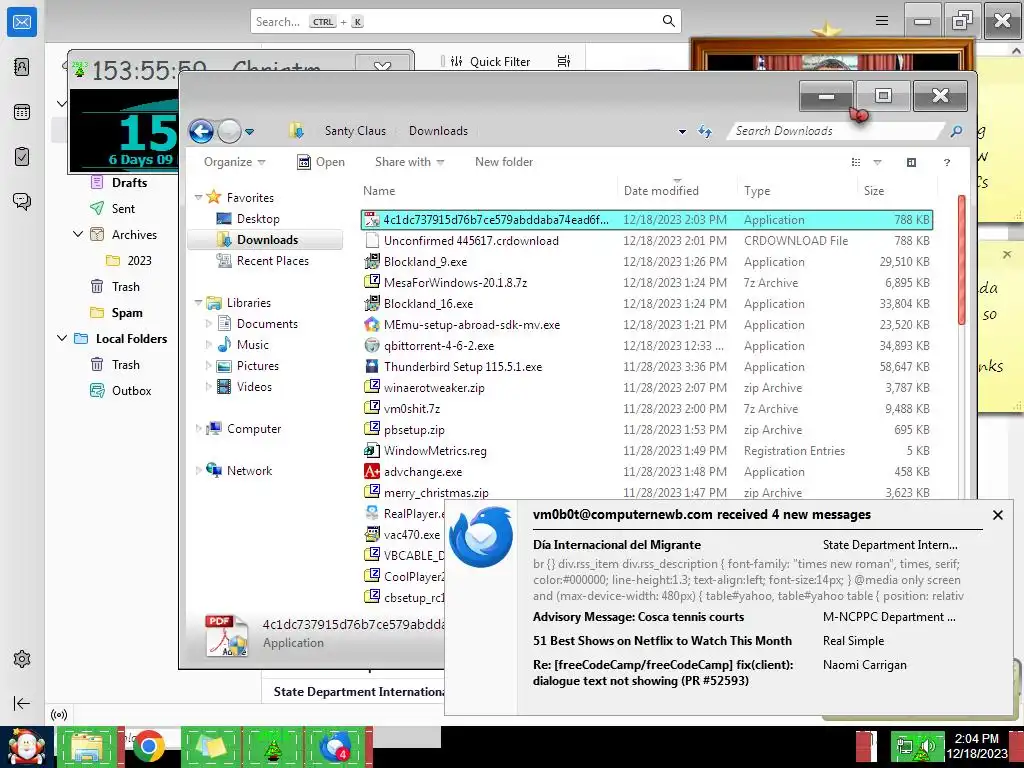The image size is (1024, 768).
Task: Click the Santa start button on taskbar
Action: 26,747
